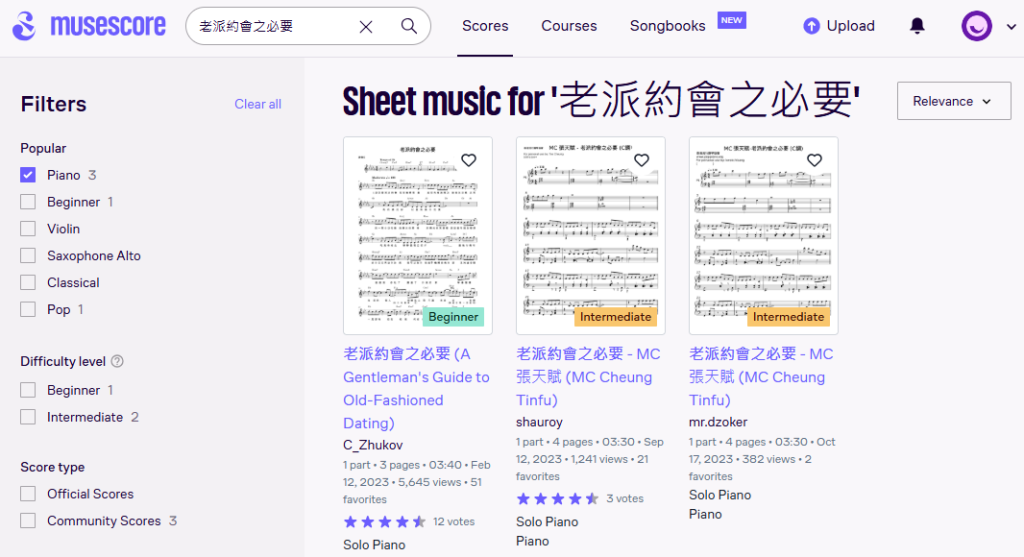Open the notifications bell
This screenshot has height=557, width=1024.
917,26
